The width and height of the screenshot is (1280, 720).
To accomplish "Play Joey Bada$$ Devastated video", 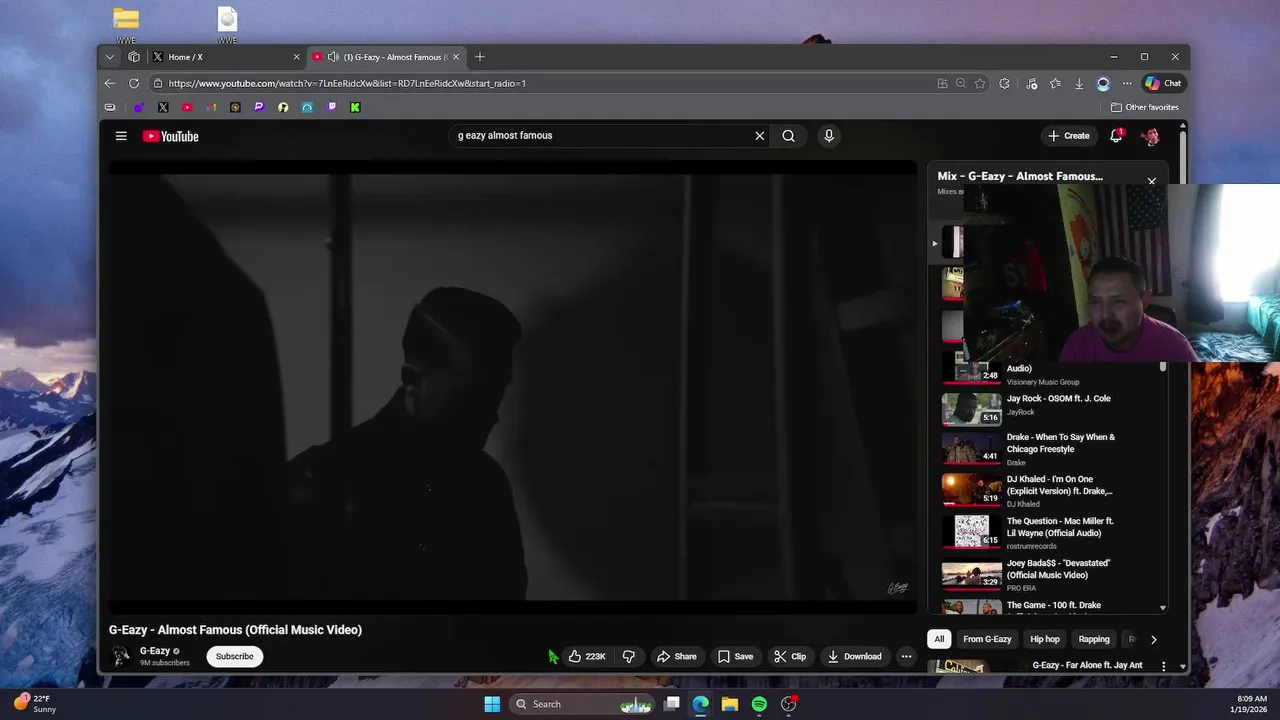I will click(1050, 575).
